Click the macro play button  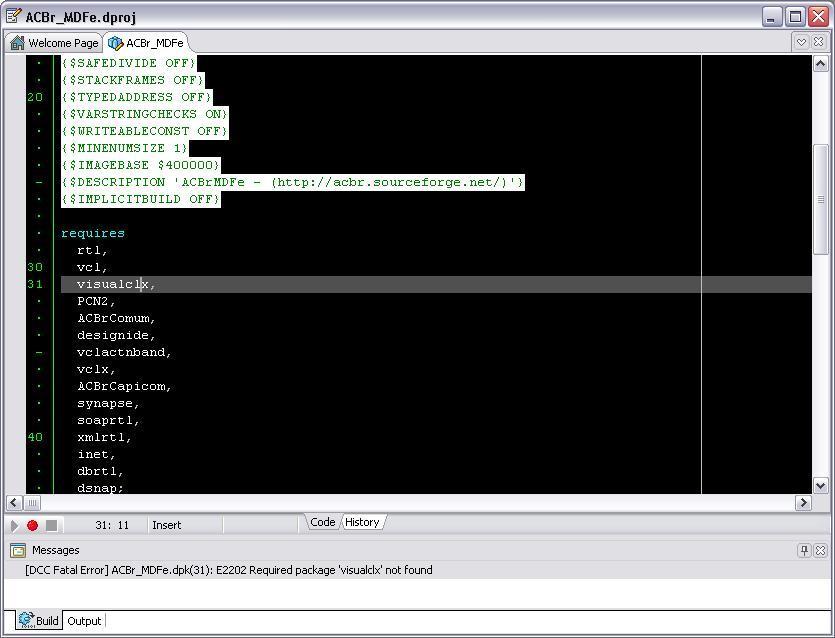14,526
